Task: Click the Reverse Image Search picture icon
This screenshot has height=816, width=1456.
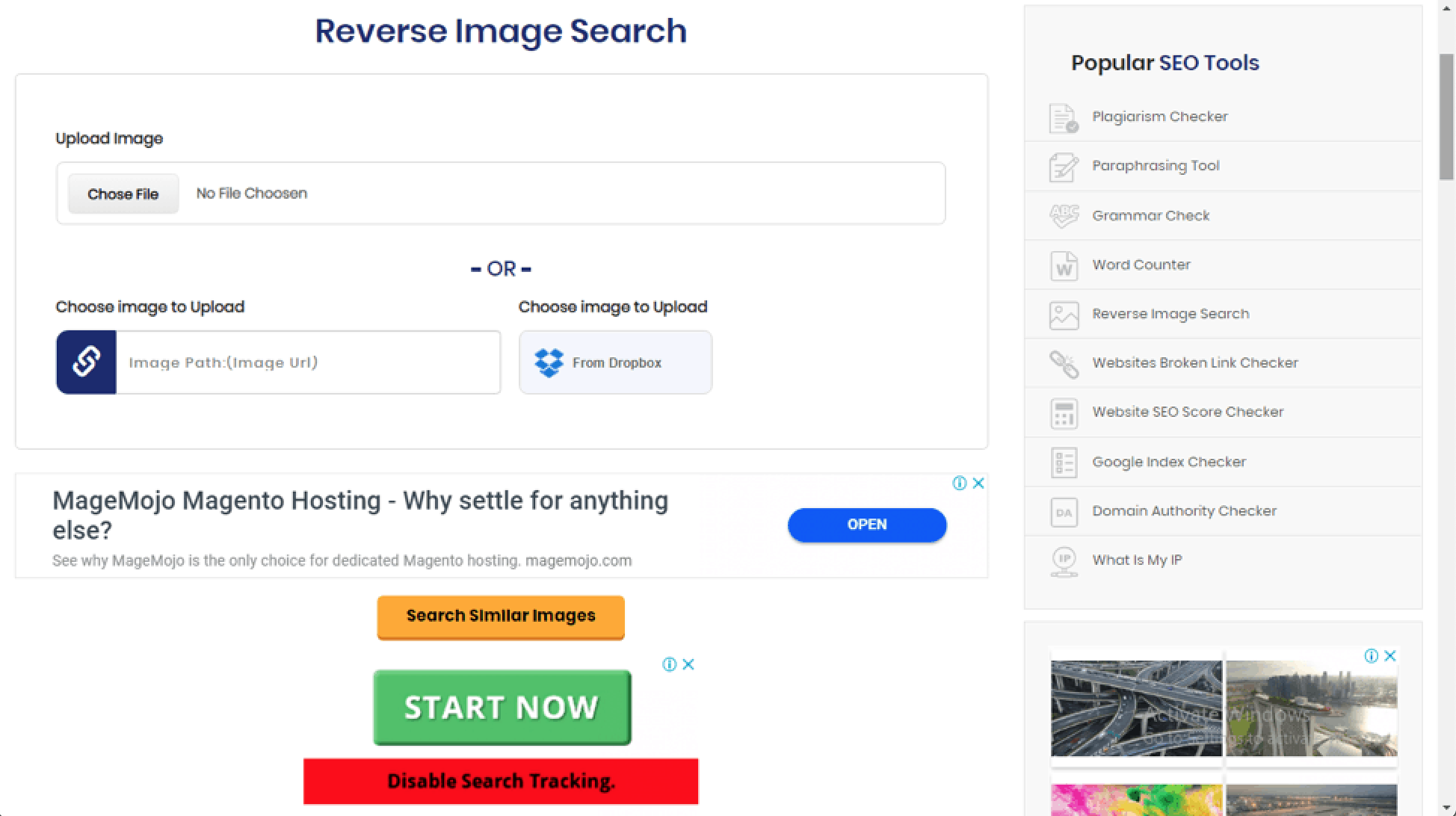Action: [x=1063, y=314]
